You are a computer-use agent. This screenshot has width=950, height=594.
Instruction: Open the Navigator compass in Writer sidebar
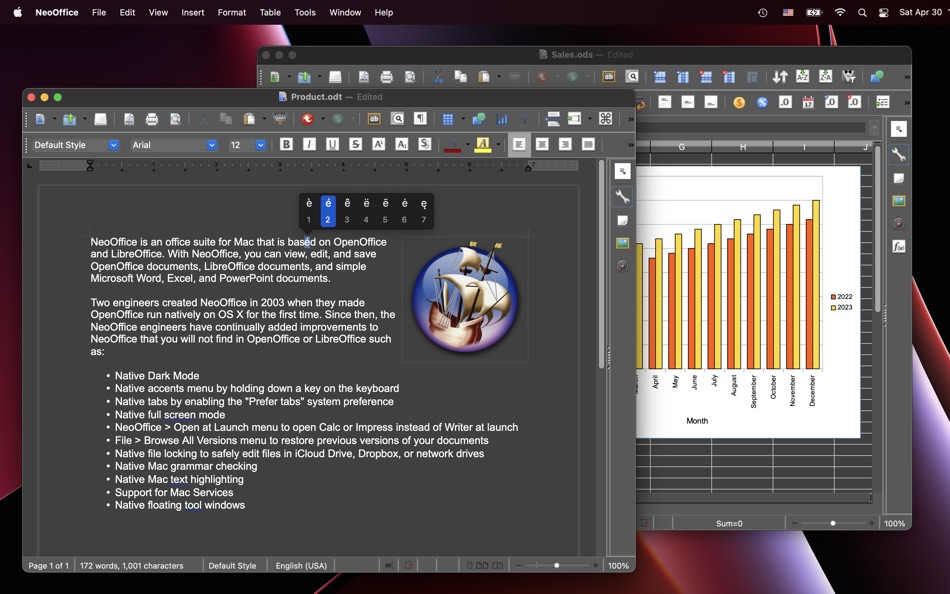622,265
